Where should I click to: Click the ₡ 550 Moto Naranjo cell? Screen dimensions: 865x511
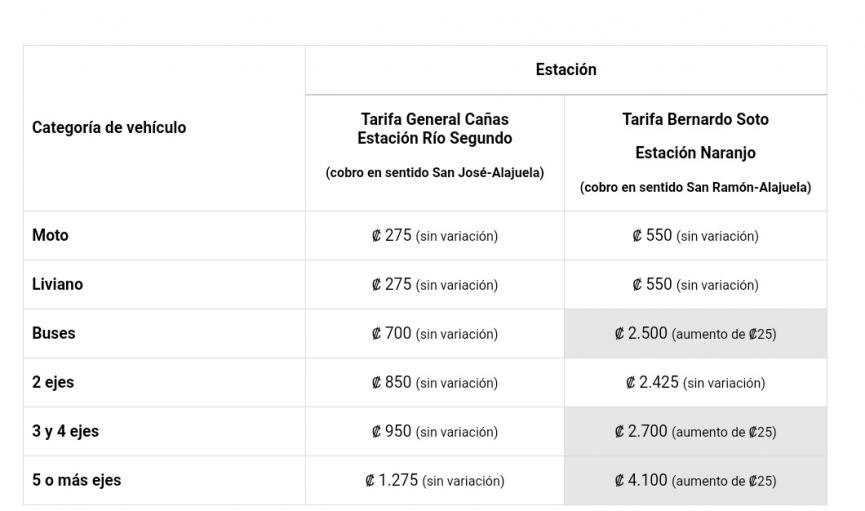pos(695,236)
